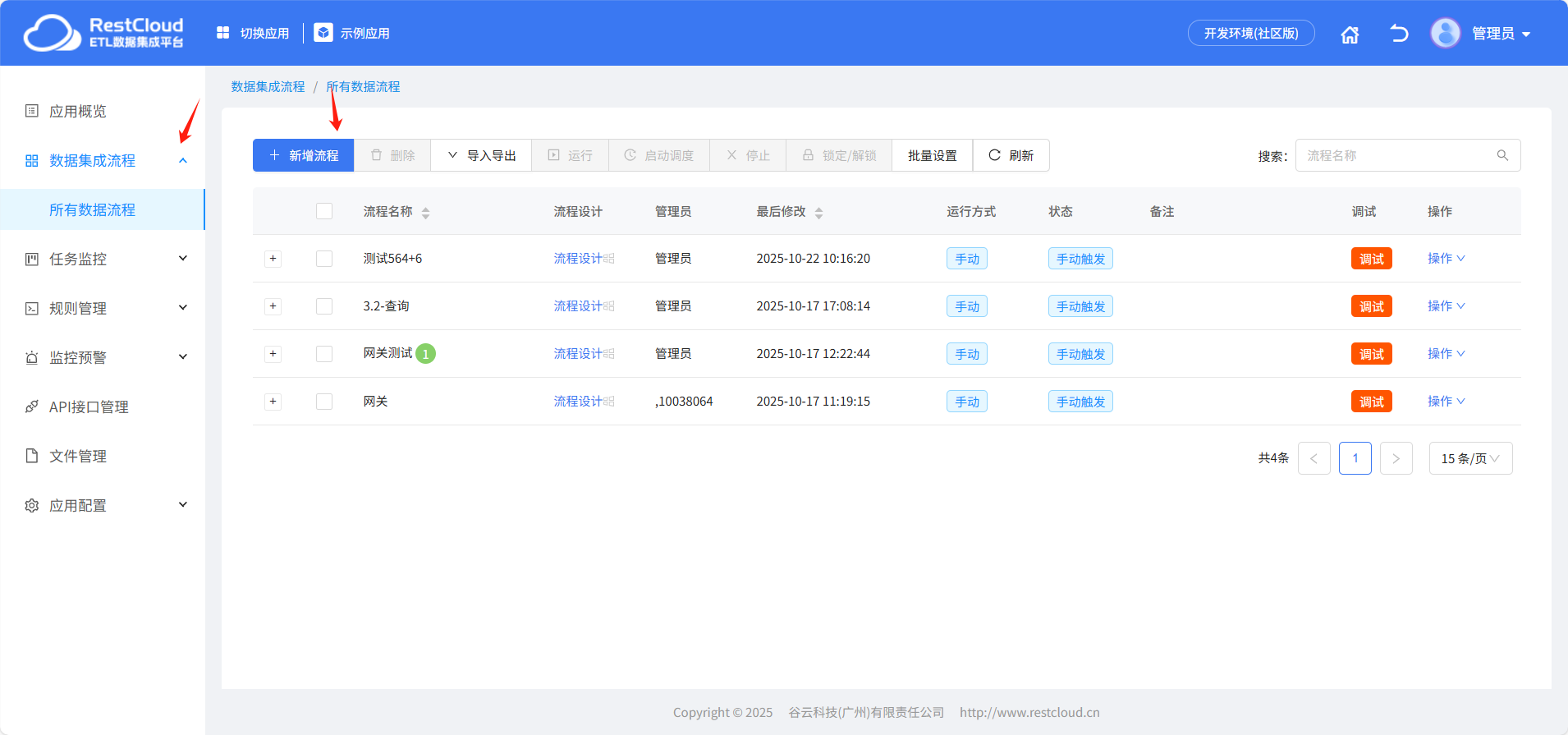Check the box for 测试564+6 row
Viewport: 1568px width, 735px height.
click(324, 259)
